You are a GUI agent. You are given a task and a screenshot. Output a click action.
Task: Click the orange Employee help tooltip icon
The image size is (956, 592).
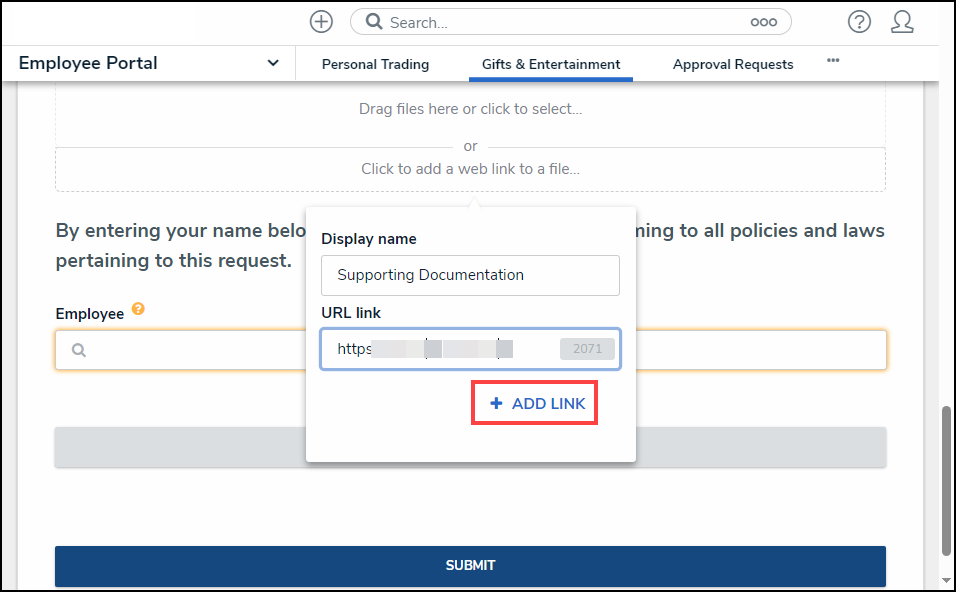tap(139, 310)
